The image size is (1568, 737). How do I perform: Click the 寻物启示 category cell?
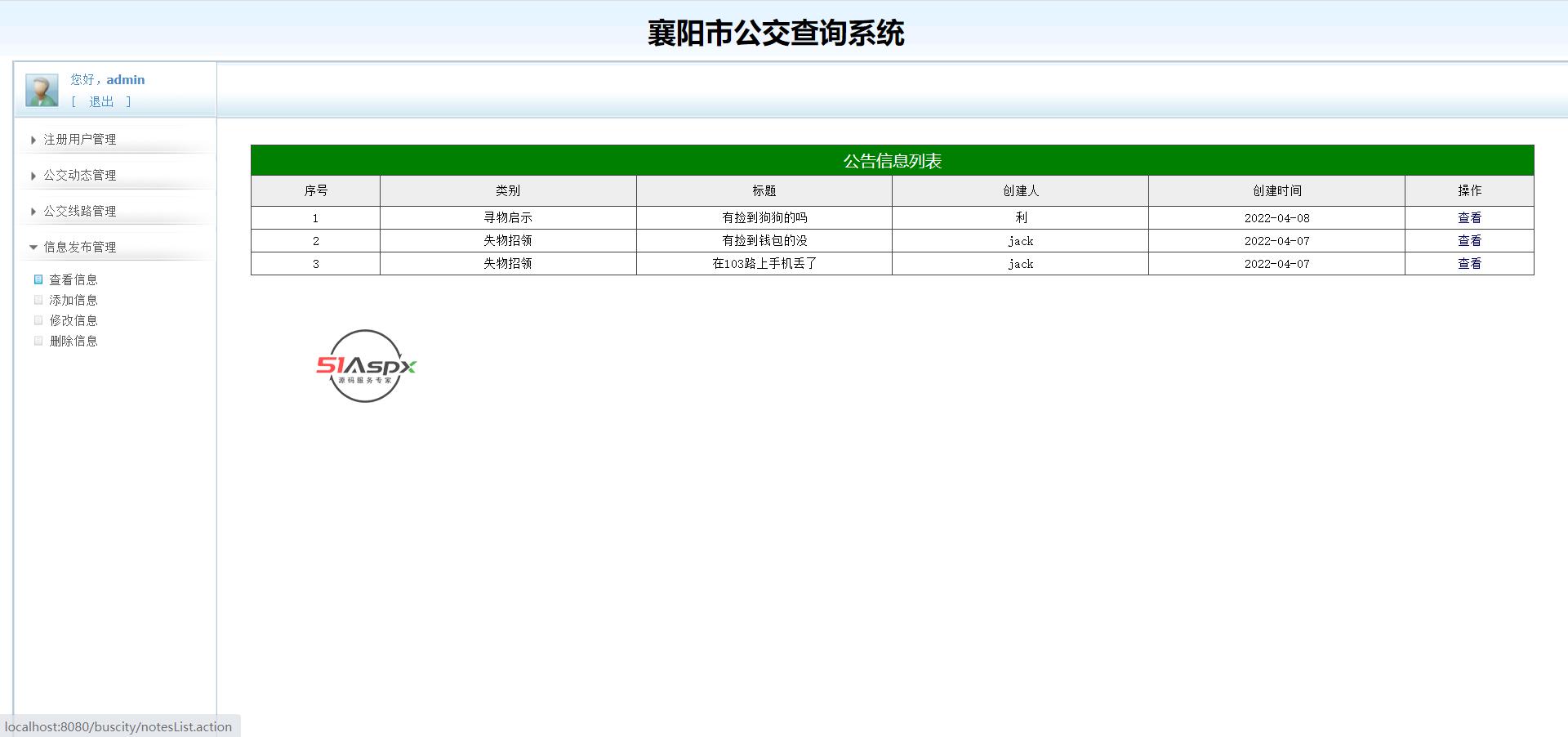[508, 218]
